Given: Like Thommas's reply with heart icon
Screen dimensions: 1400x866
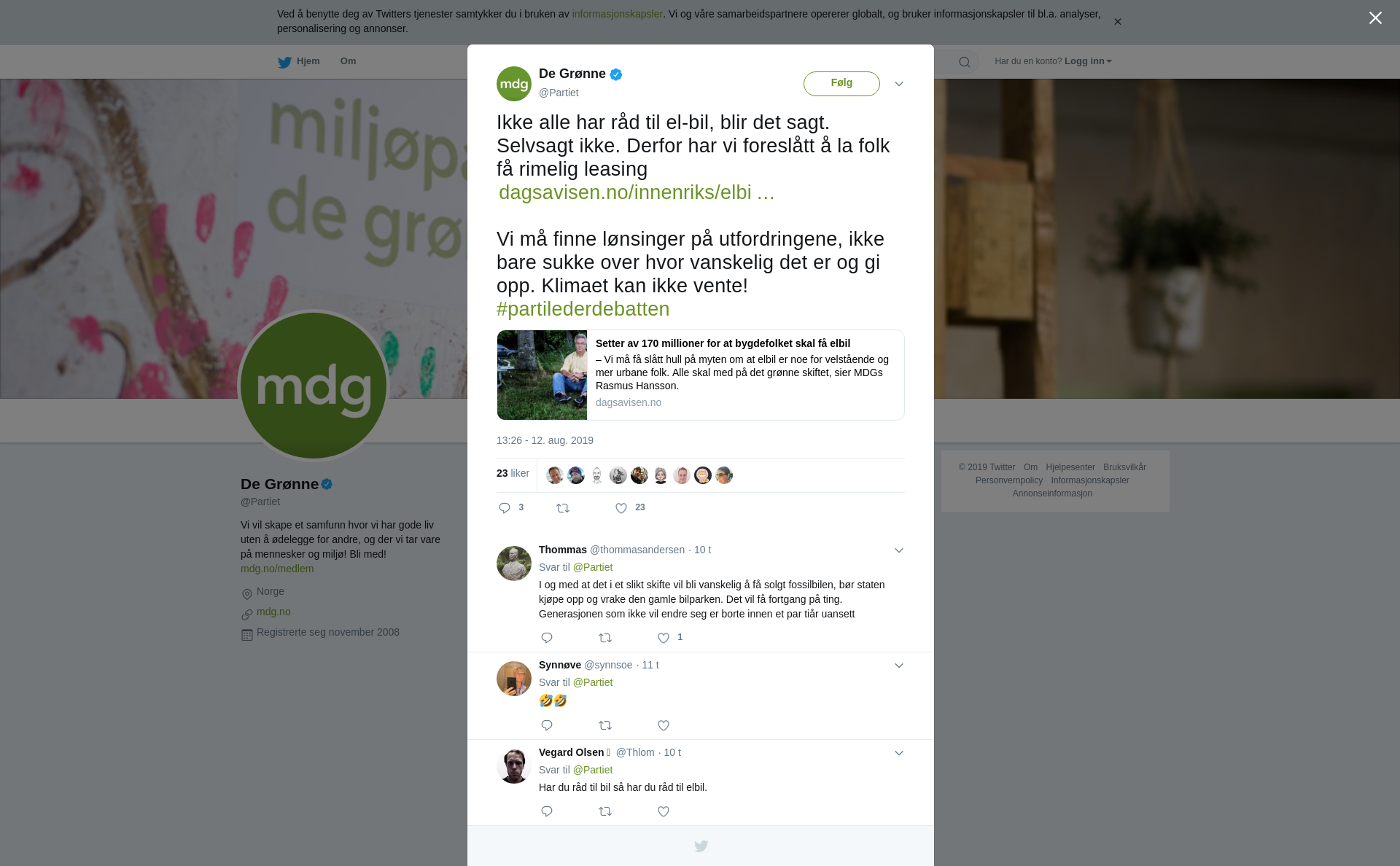Looking at the screenshot, I should point(664,638).
